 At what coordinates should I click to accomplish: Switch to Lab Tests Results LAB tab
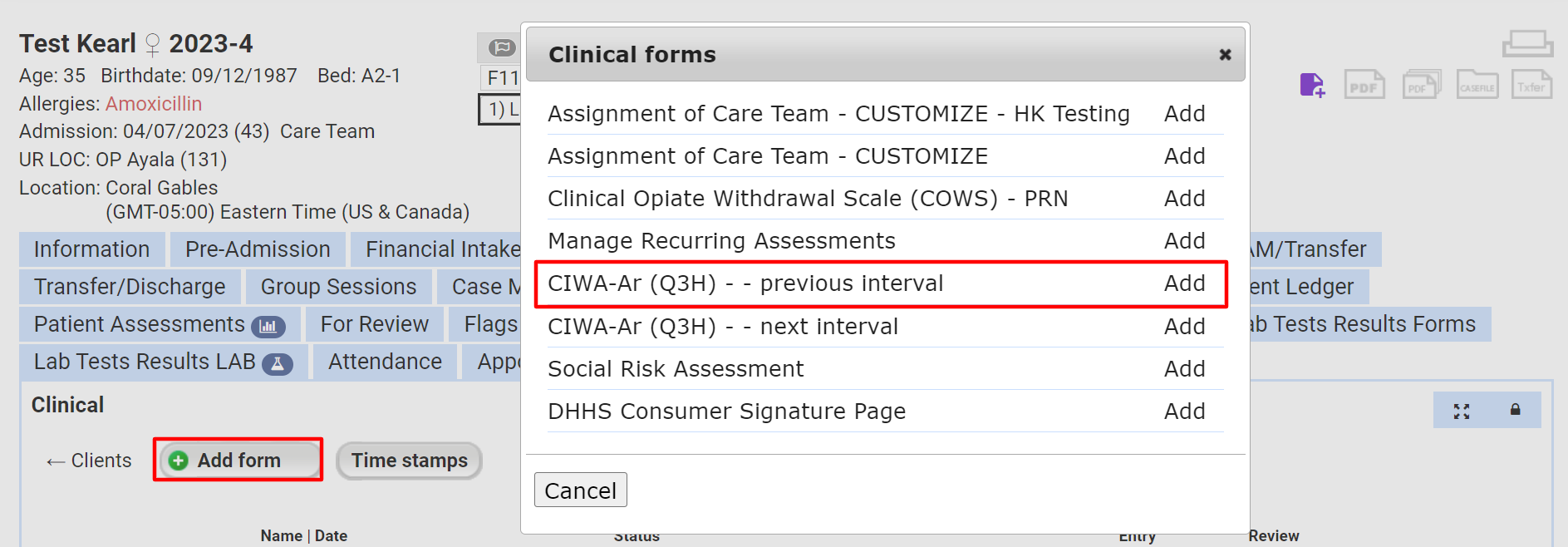click(162, 362)
